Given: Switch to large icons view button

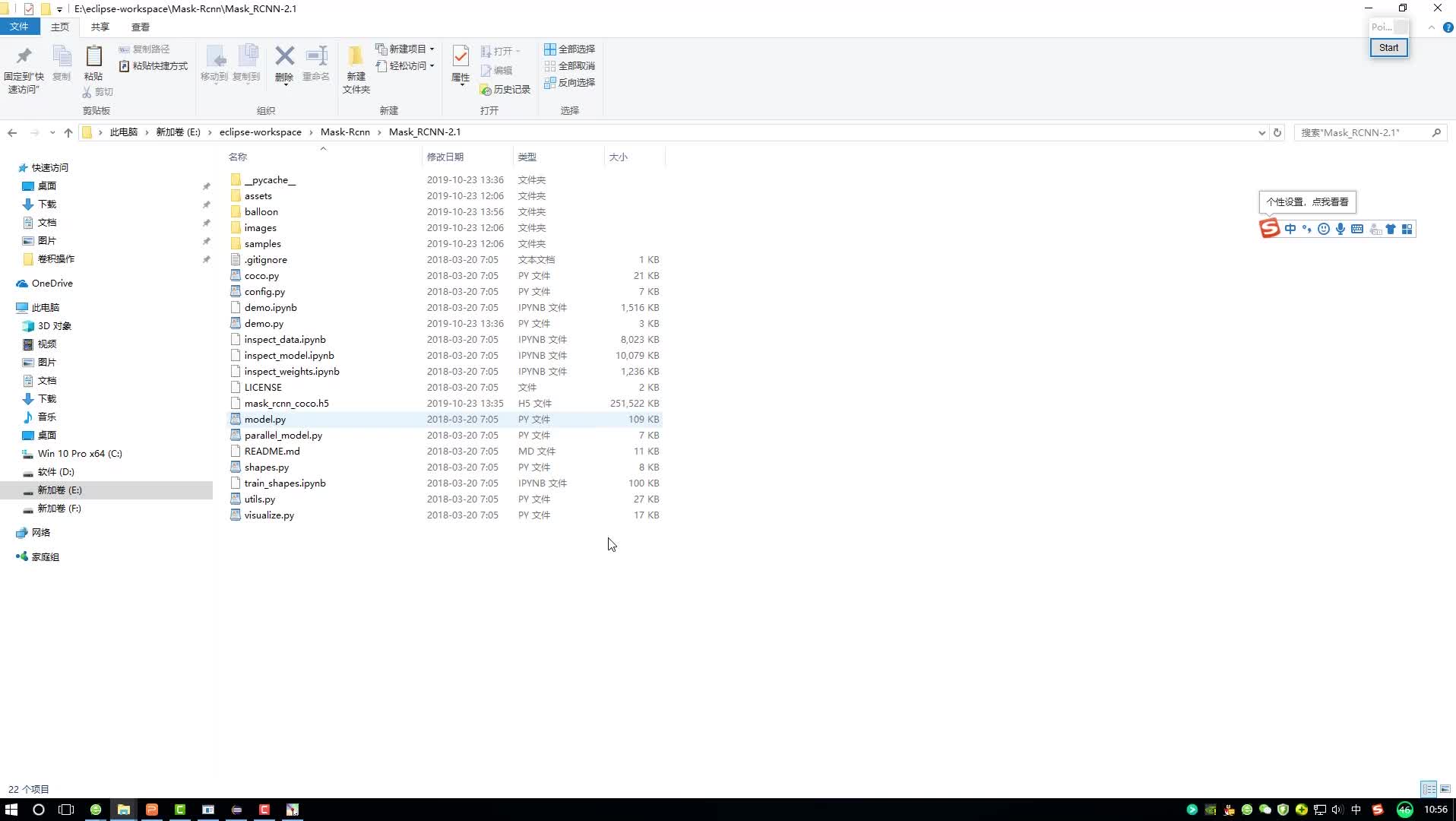Looking at the screenshot, I should click(x=1445, y=789).
